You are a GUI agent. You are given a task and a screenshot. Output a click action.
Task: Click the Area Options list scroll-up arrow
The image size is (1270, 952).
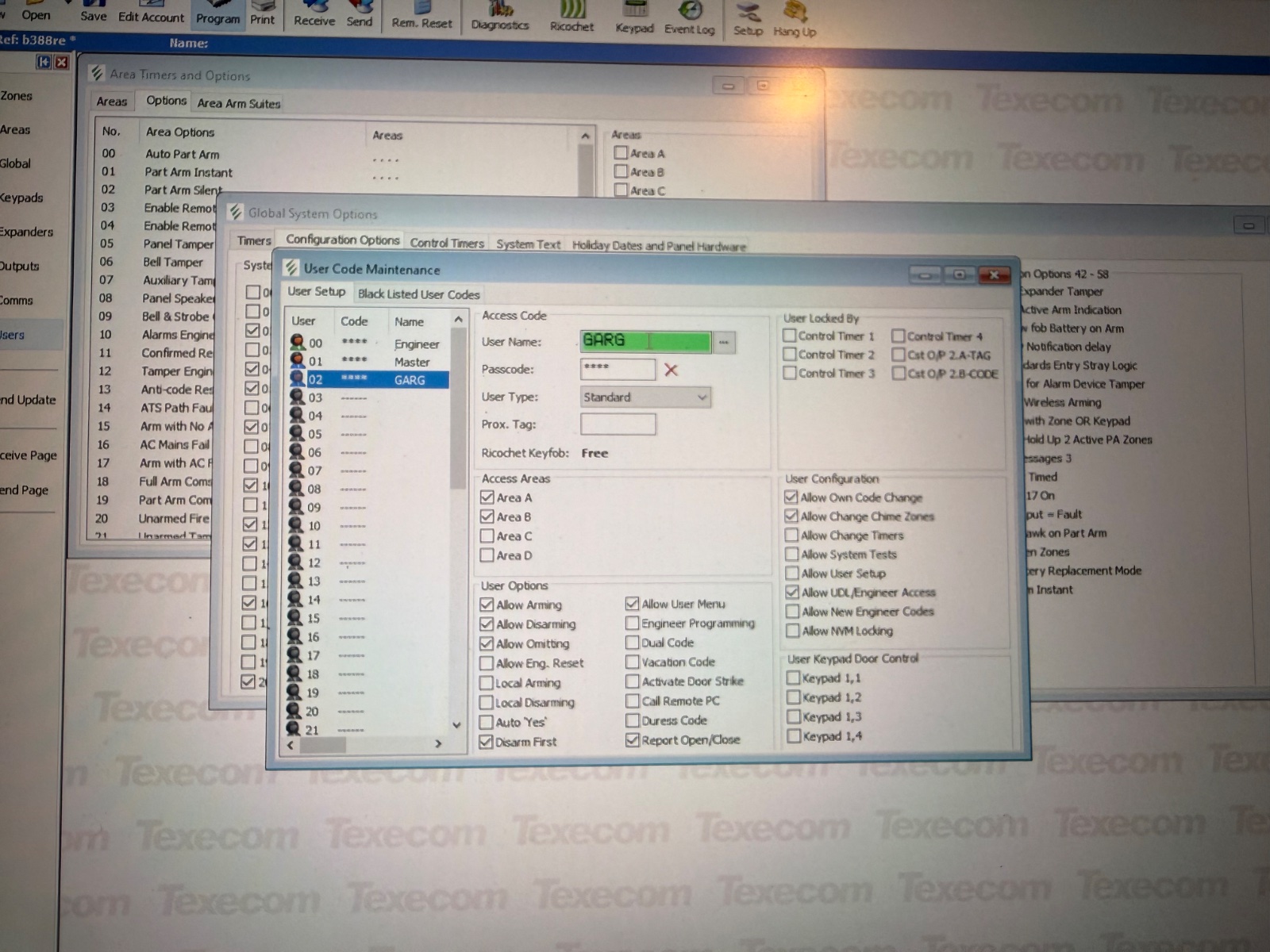(585, 136)
